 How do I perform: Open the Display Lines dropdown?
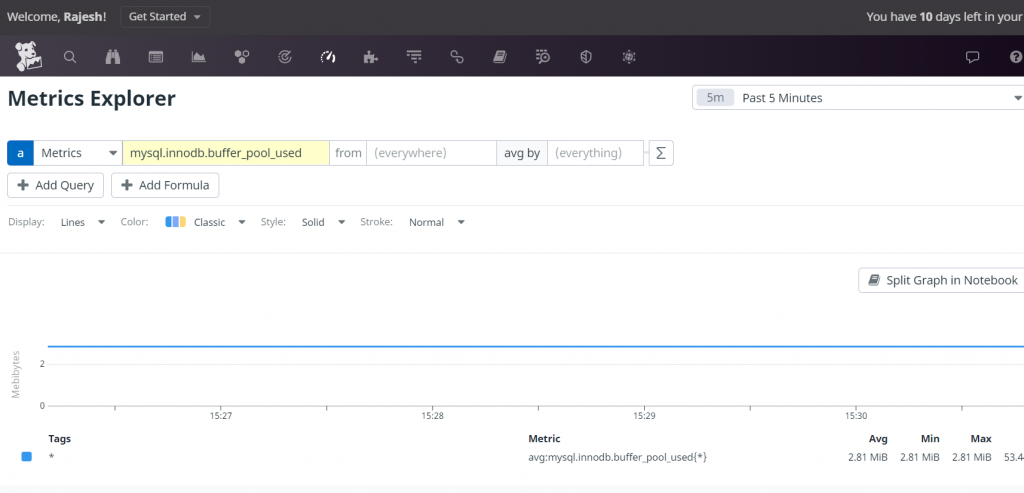point(82,222)
